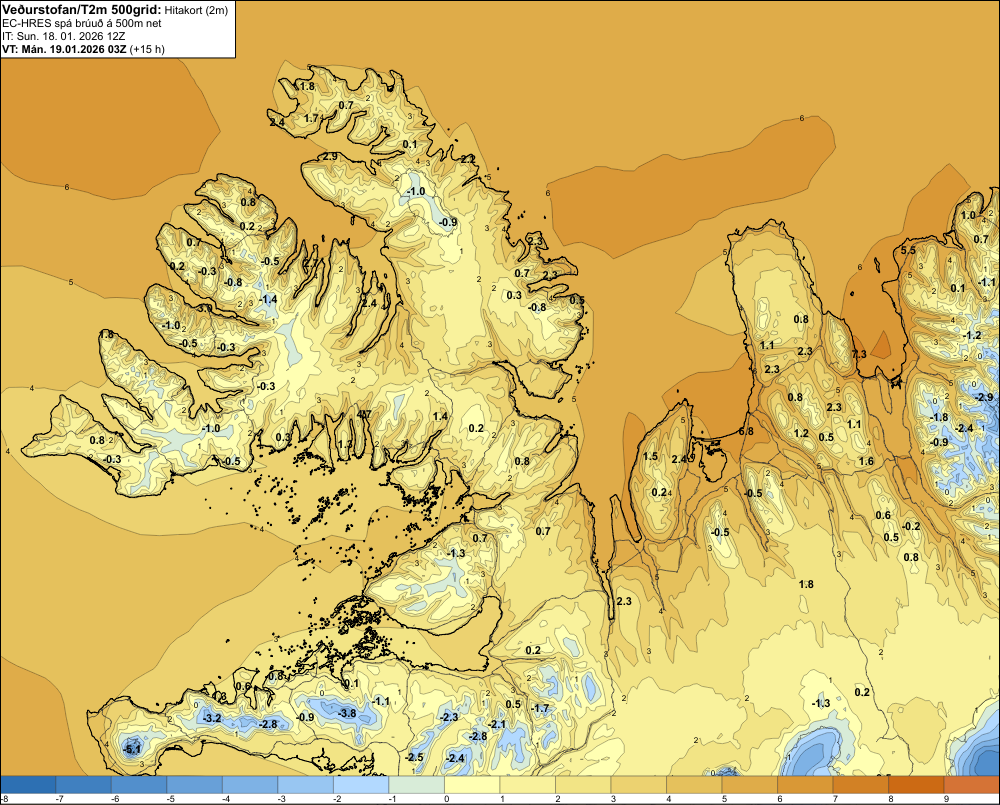This screenshot has height=805, width=1000.
Task: Click the legend swatch between 8 and 9
Action: (916, 785)
